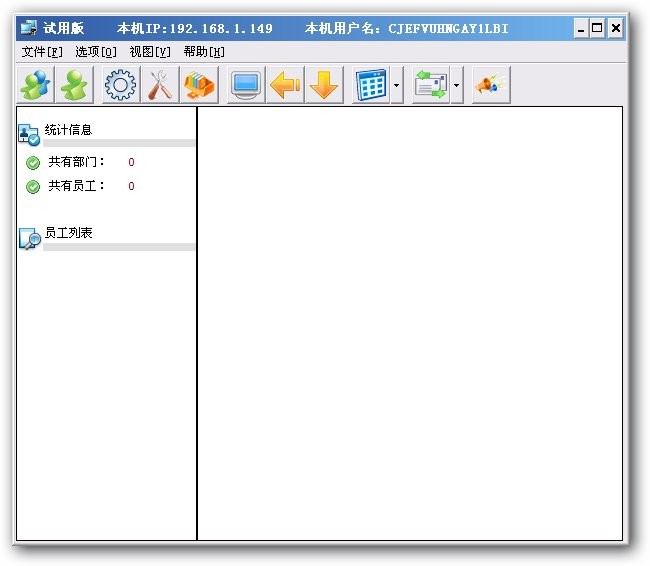Open the 文件[F] menu
This screenshot has width=650, height=566.
[x=42, y=52]
